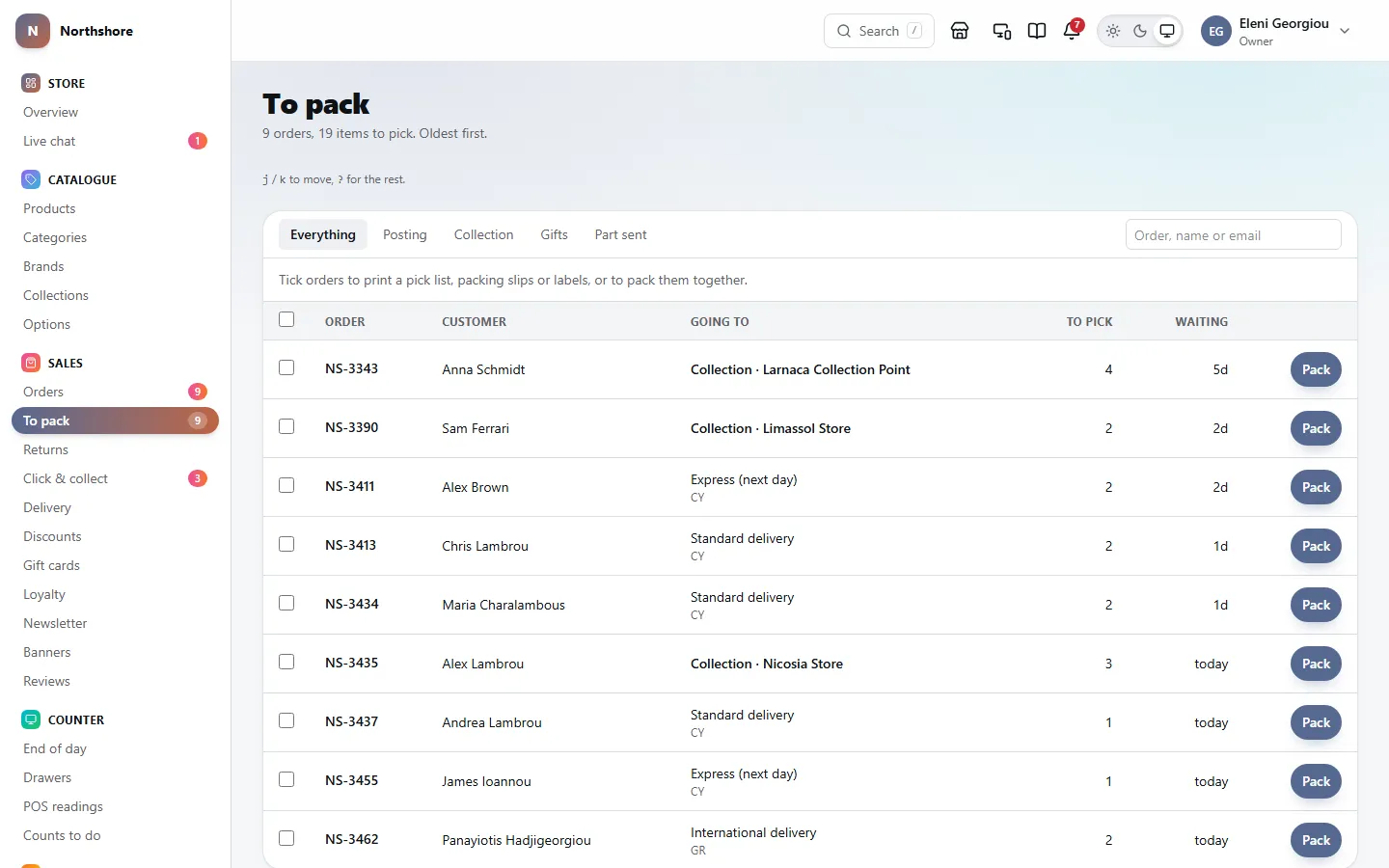This screenshot has height=868, width=1389.
Task: Tick checkbox for order NS-3413
Action: coord(286,544)
